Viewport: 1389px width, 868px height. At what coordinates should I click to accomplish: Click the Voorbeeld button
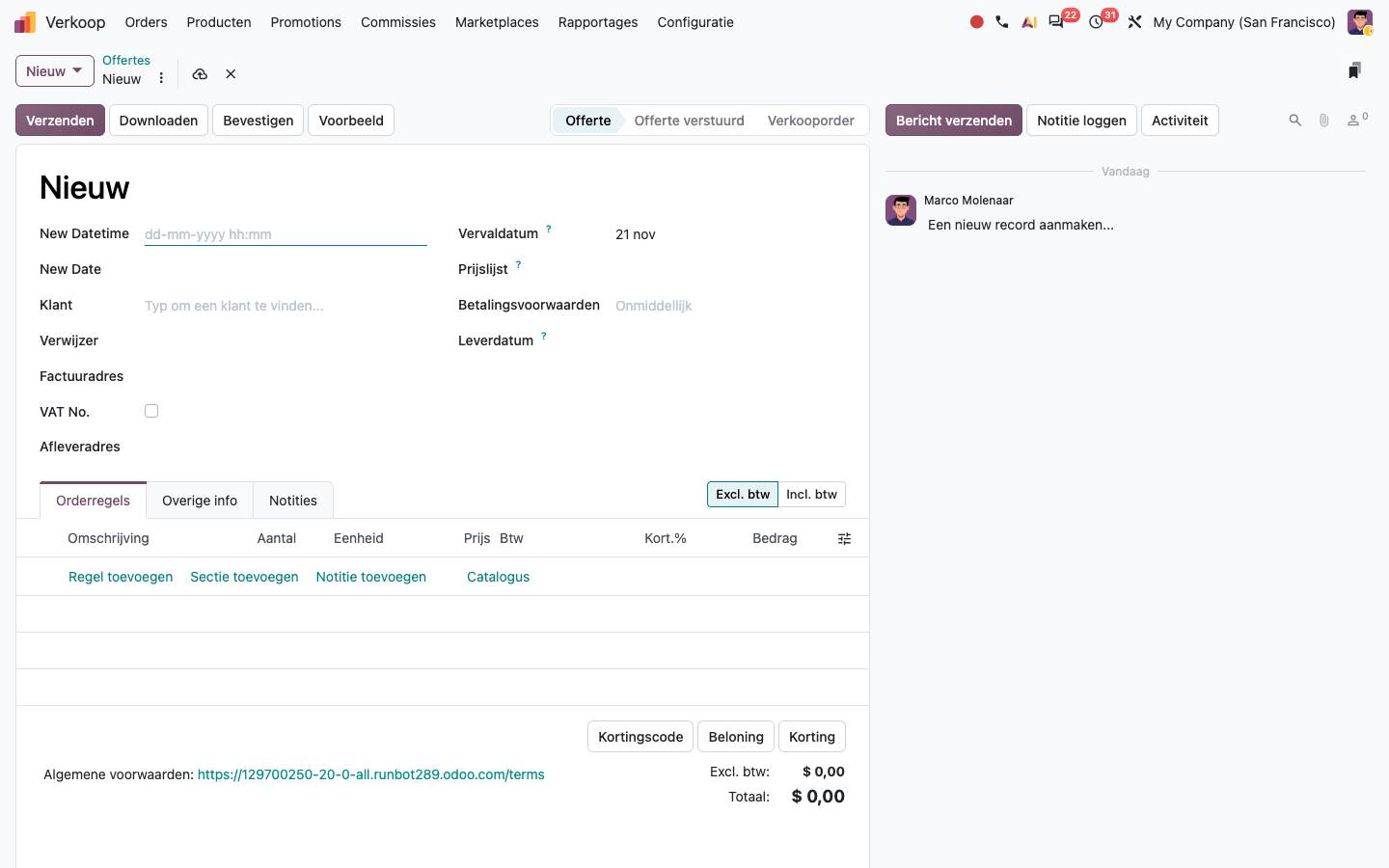point(351,121)
